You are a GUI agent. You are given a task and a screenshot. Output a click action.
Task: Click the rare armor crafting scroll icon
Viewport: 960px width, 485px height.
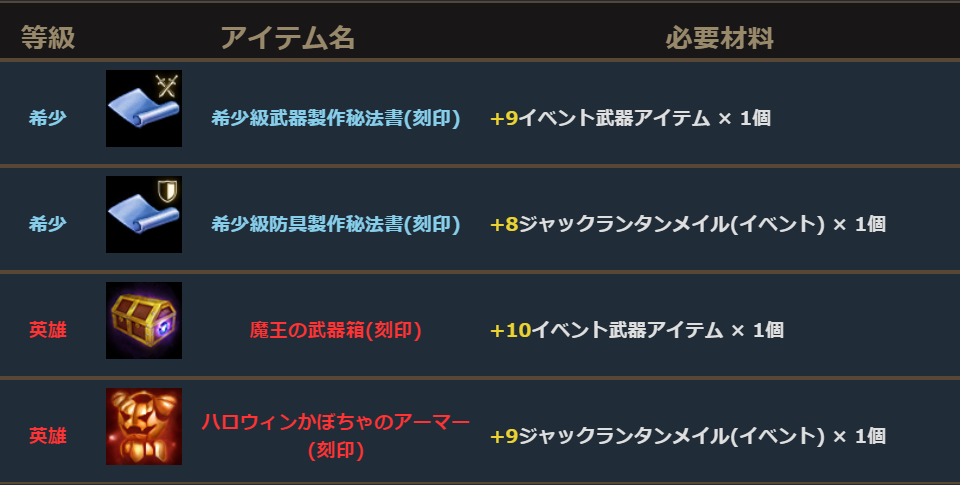point(143,215)
